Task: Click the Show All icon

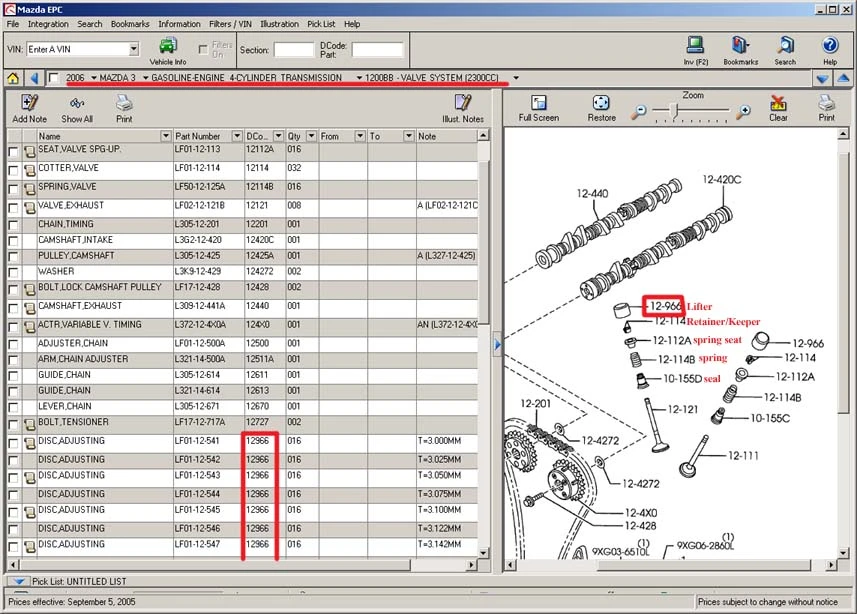Action: click(77, 103)
